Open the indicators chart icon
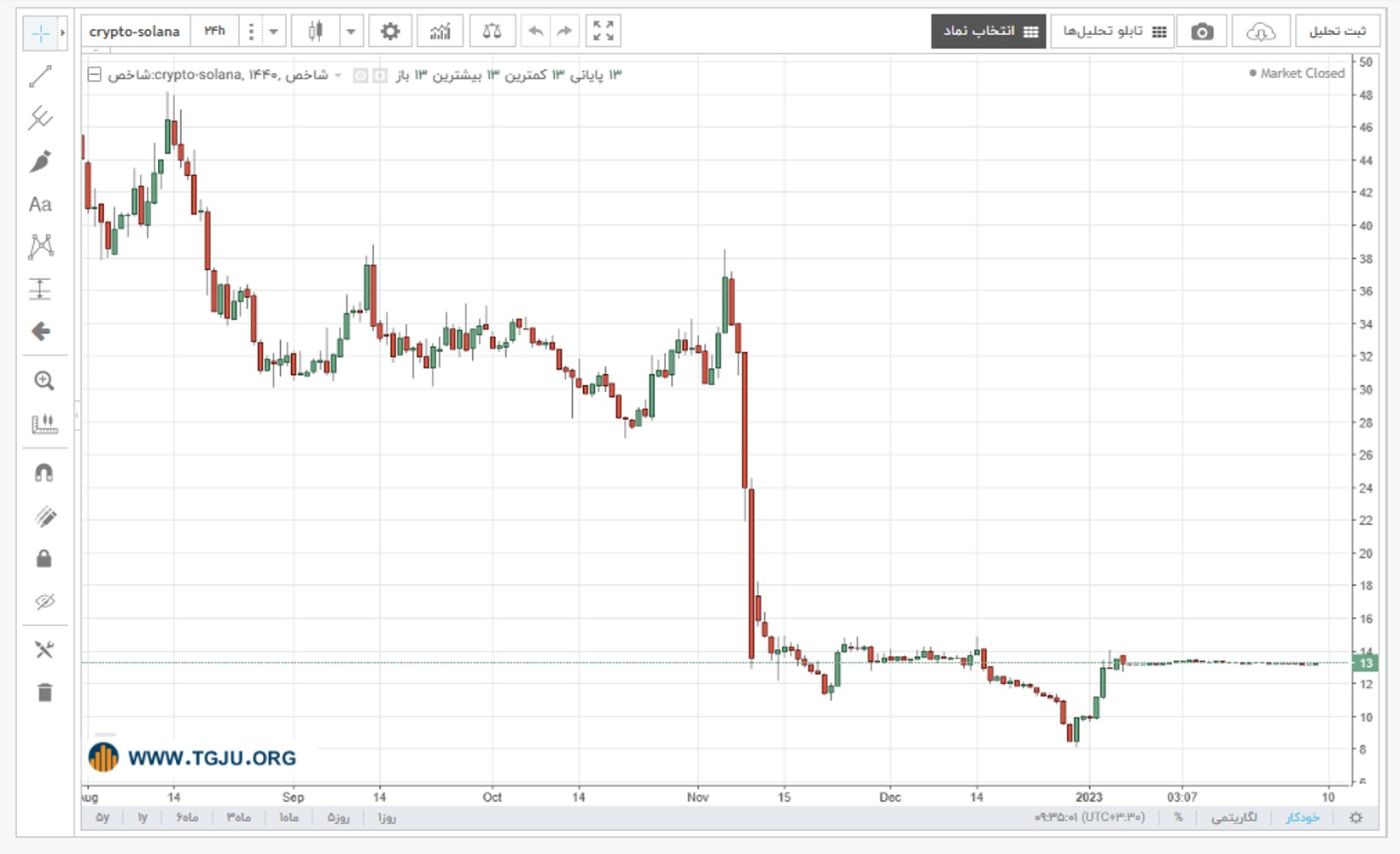This screenshot has height=854, width=1400. pos(440,32)
